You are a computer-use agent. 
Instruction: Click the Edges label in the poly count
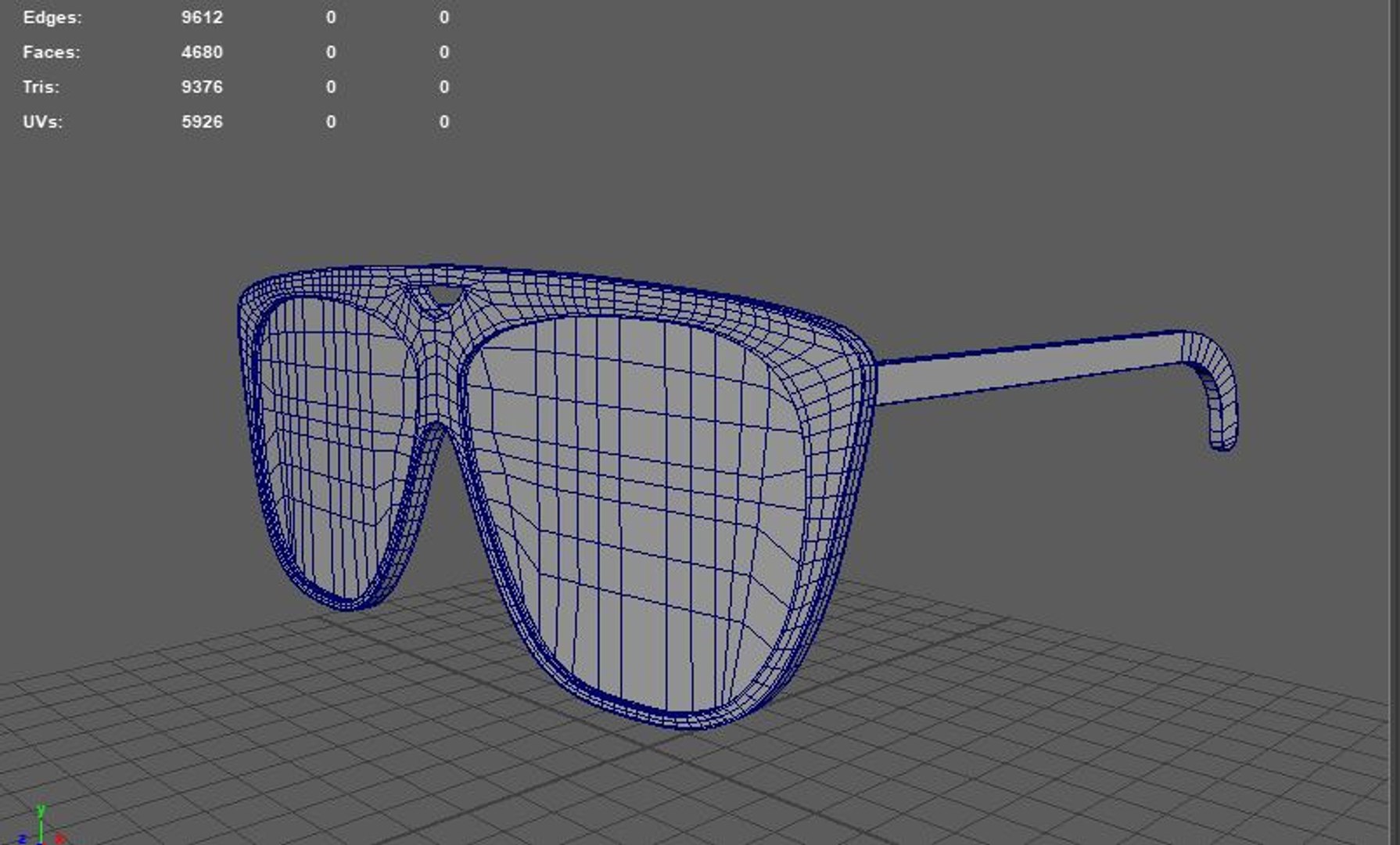tap(52, 17)
